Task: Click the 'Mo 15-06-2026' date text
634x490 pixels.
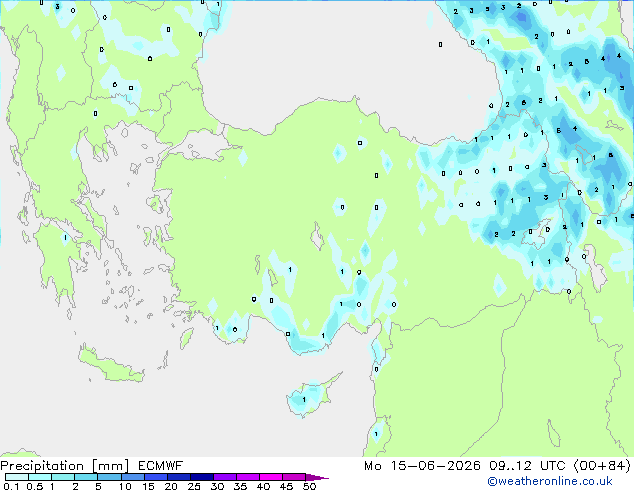Action: coord(422,466)
